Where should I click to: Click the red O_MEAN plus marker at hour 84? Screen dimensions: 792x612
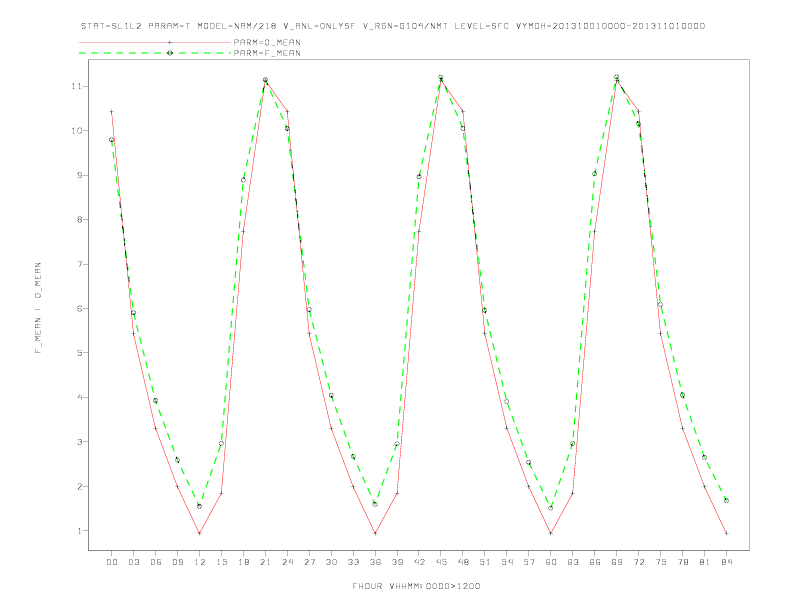point(726,533)
